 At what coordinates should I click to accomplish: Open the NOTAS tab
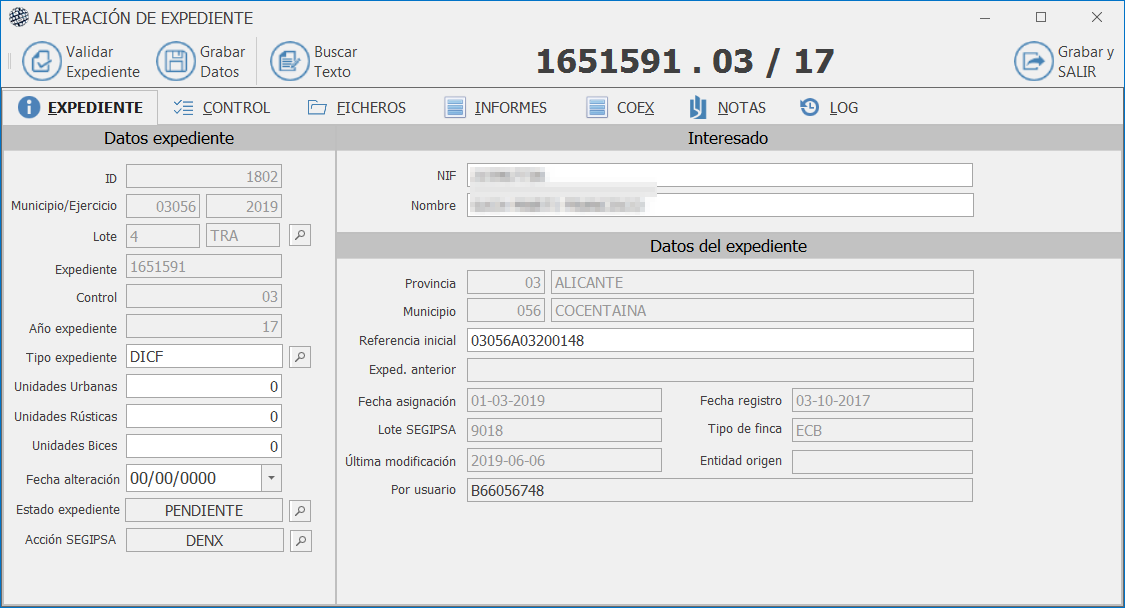(728, 108)
